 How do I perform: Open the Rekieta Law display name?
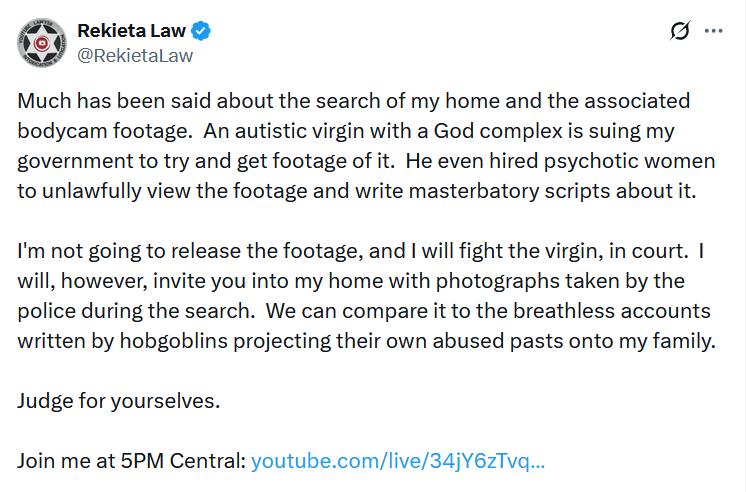coord(132,31)
